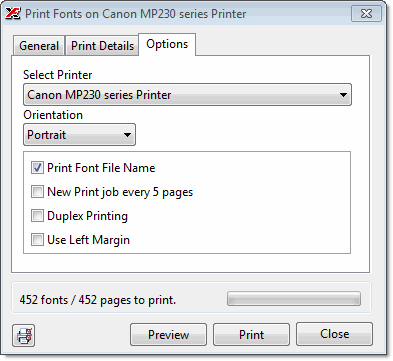Enable Duplex Printing checkbox

[37, 216]
